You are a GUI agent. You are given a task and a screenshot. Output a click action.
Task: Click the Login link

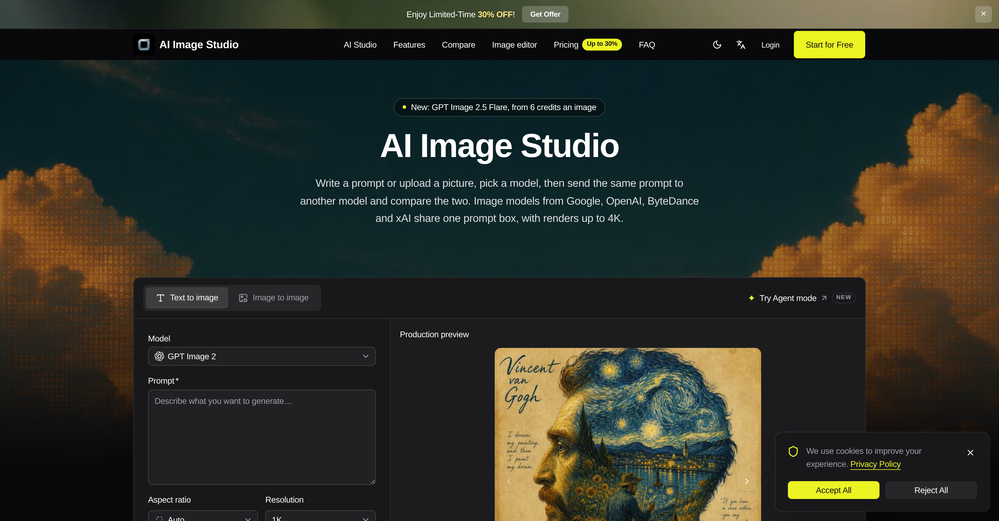click(x=770, y=45)
